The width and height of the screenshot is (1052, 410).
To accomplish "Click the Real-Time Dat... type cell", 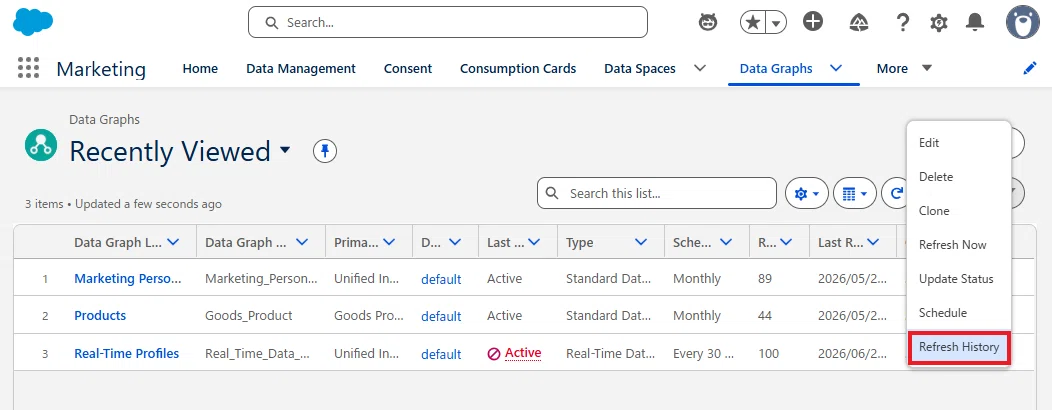I will 609,354.
